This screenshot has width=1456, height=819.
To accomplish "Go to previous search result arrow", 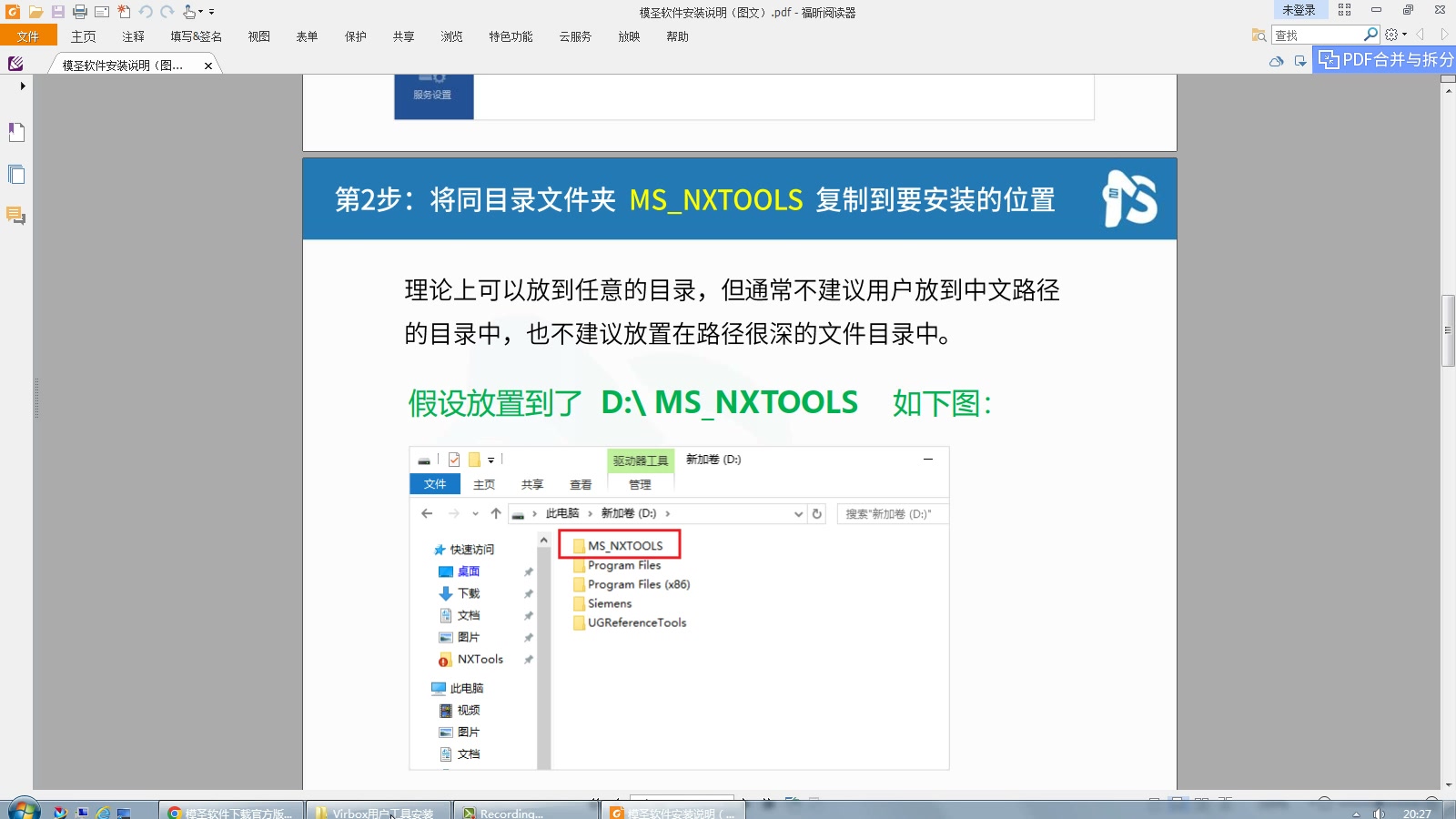I will tap(1421, 35).
